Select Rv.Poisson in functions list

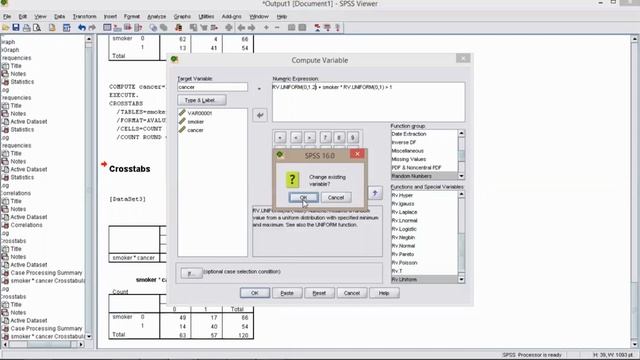tap(404, 262)
